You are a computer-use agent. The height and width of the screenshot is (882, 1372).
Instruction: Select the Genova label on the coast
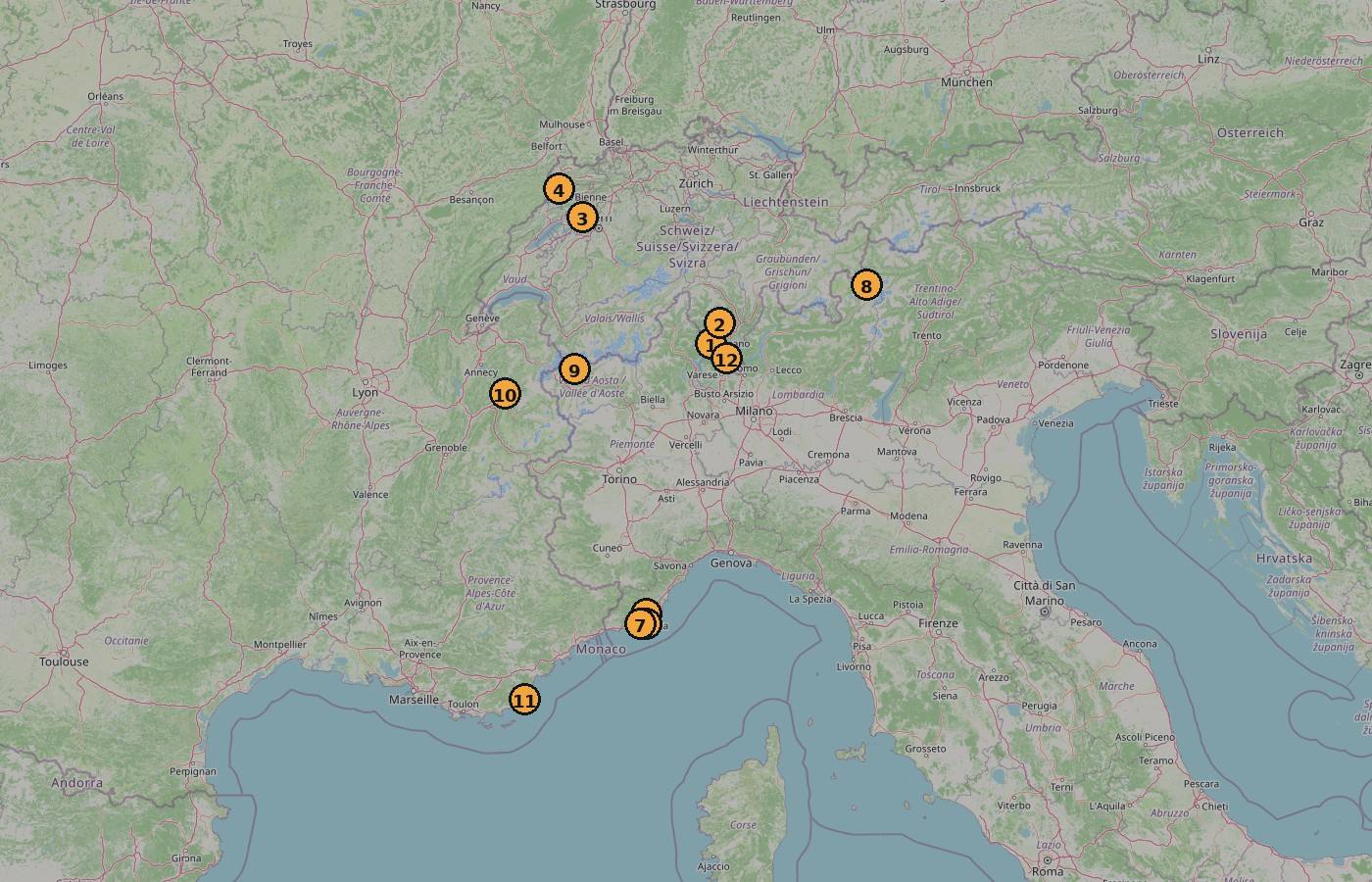[x=731, y=563]
